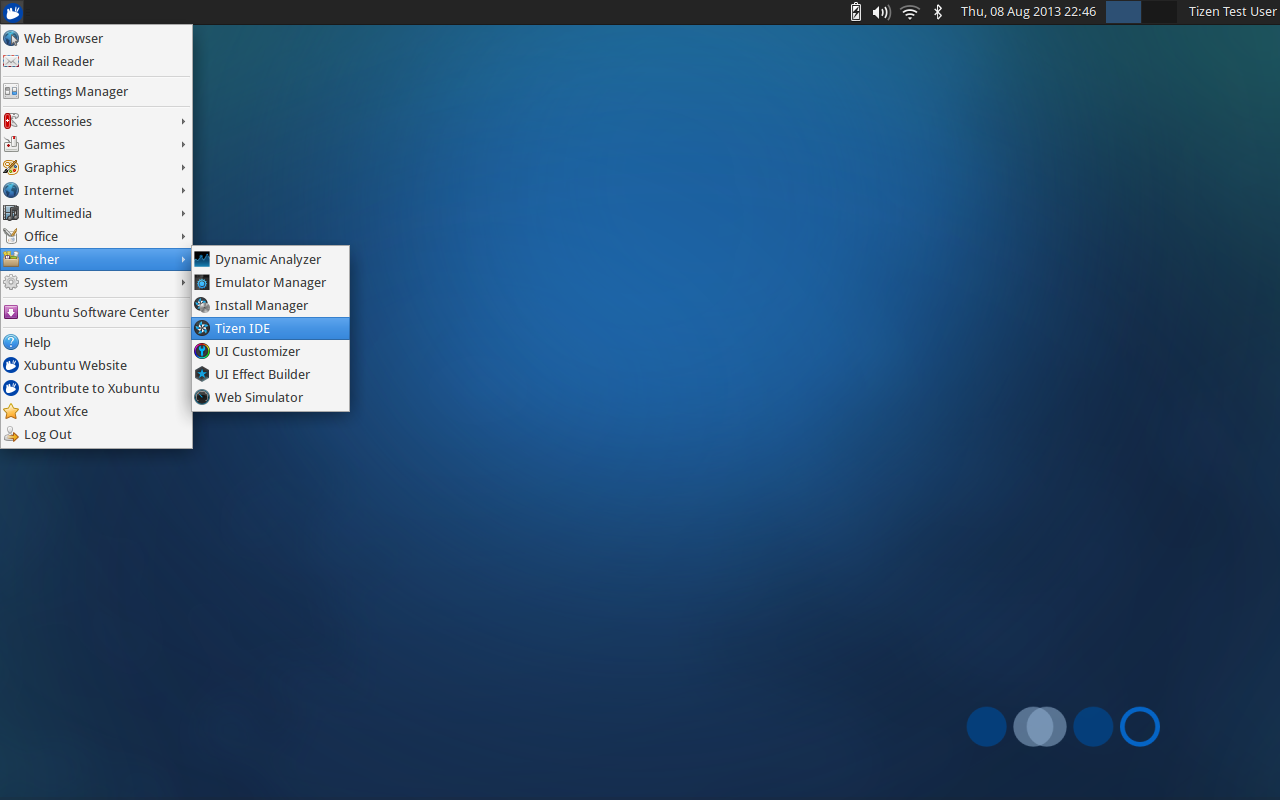
Task: Switch to the first (highlighted) workspace
Action: 1123,12
